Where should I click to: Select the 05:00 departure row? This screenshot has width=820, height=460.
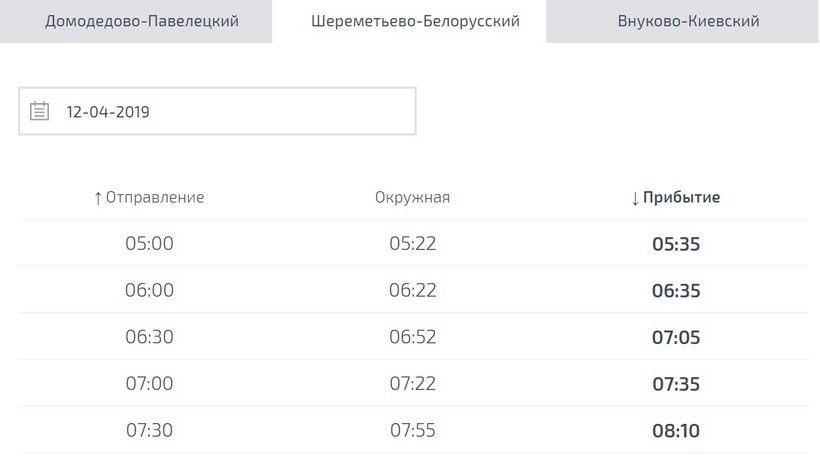click(413, 243)
